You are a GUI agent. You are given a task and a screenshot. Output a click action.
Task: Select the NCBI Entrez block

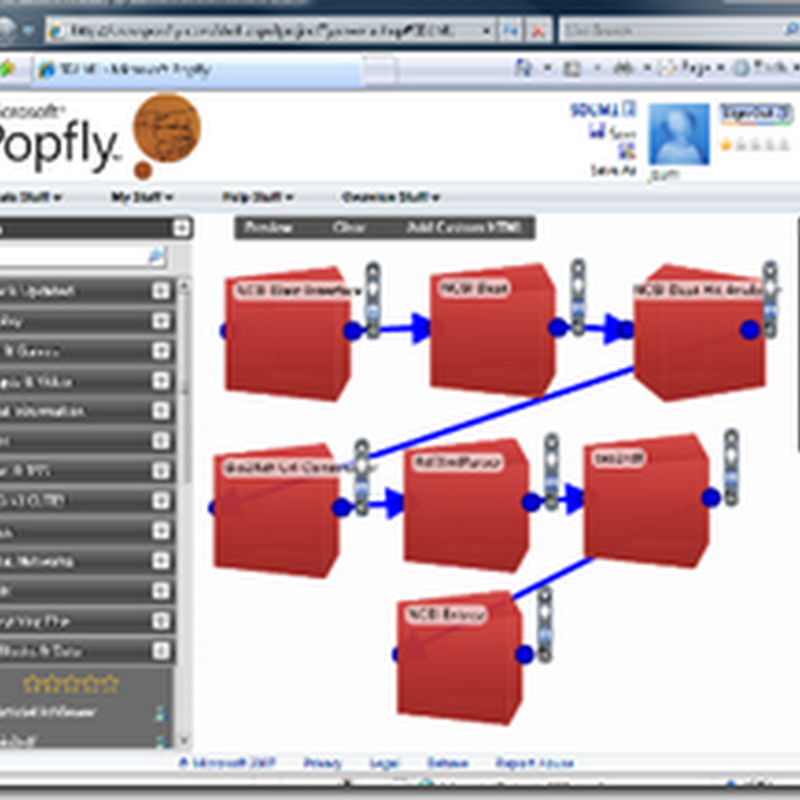(x=459, y=657)
